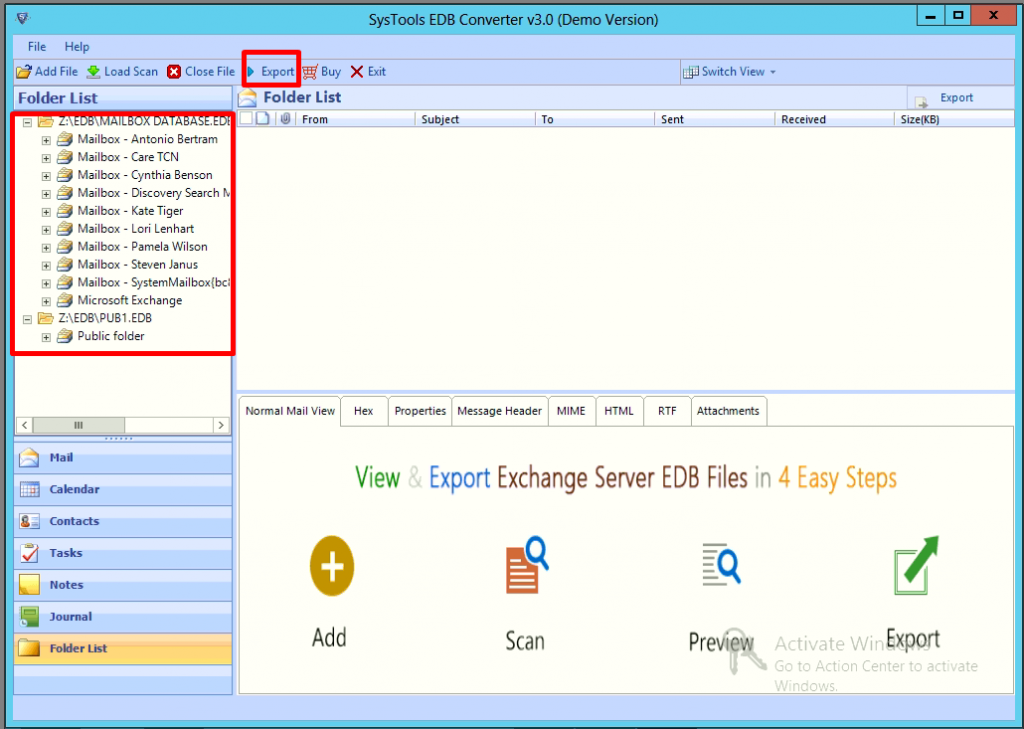
Task: Click the Load Scan toolbar button
Action: pos(123,72)
